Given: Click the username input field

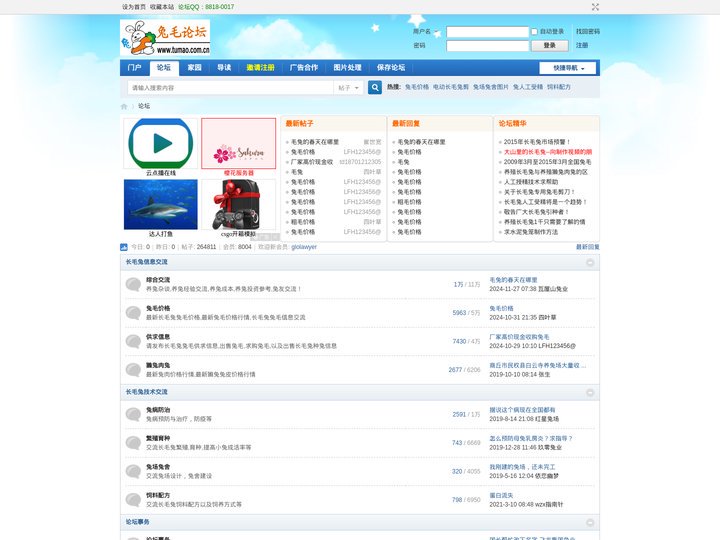Looking at the screenshot, I should (488, 32).
